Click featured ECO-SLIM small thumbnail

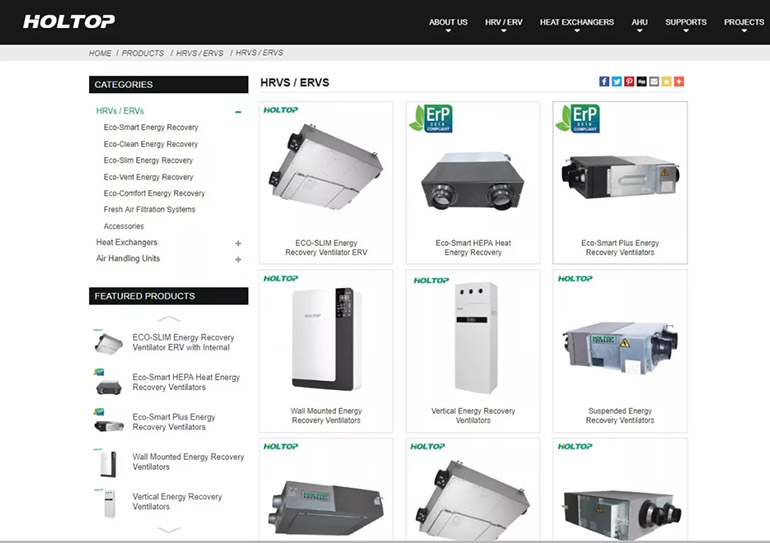pyautogui.click(x=108, y=342)
